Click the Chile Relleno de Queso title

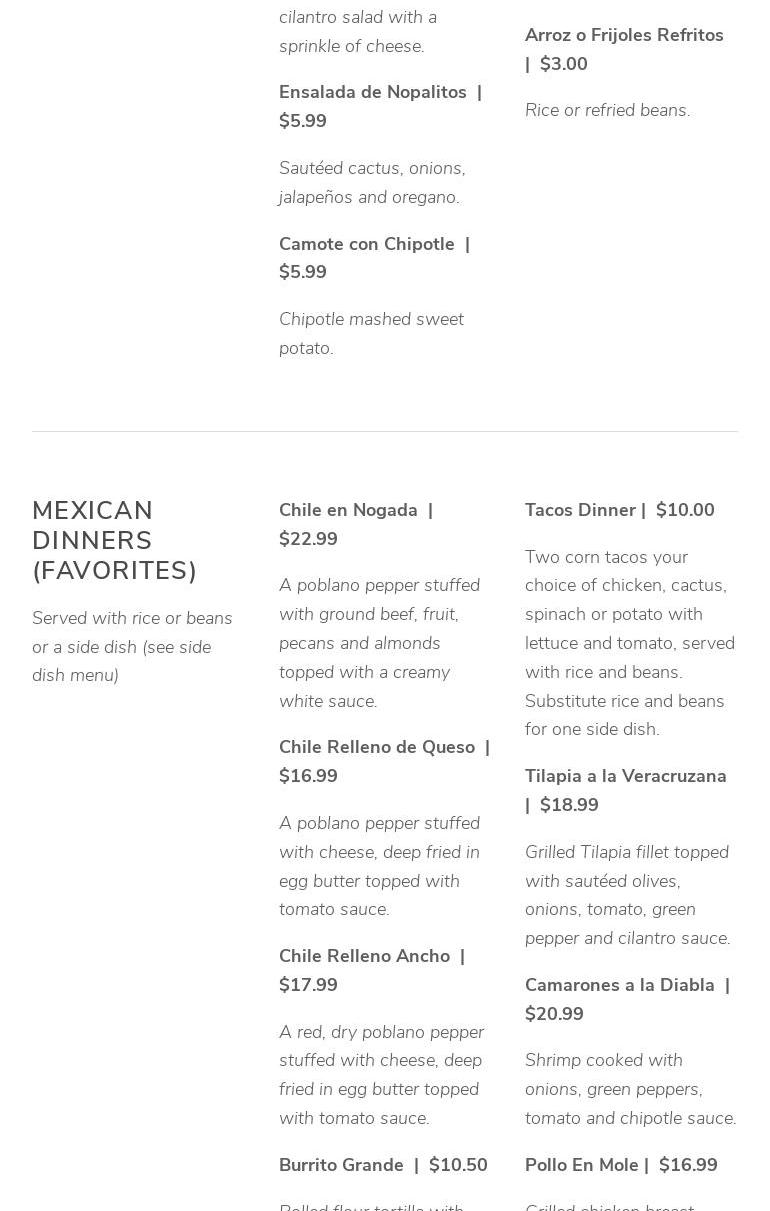pos(376,748)
